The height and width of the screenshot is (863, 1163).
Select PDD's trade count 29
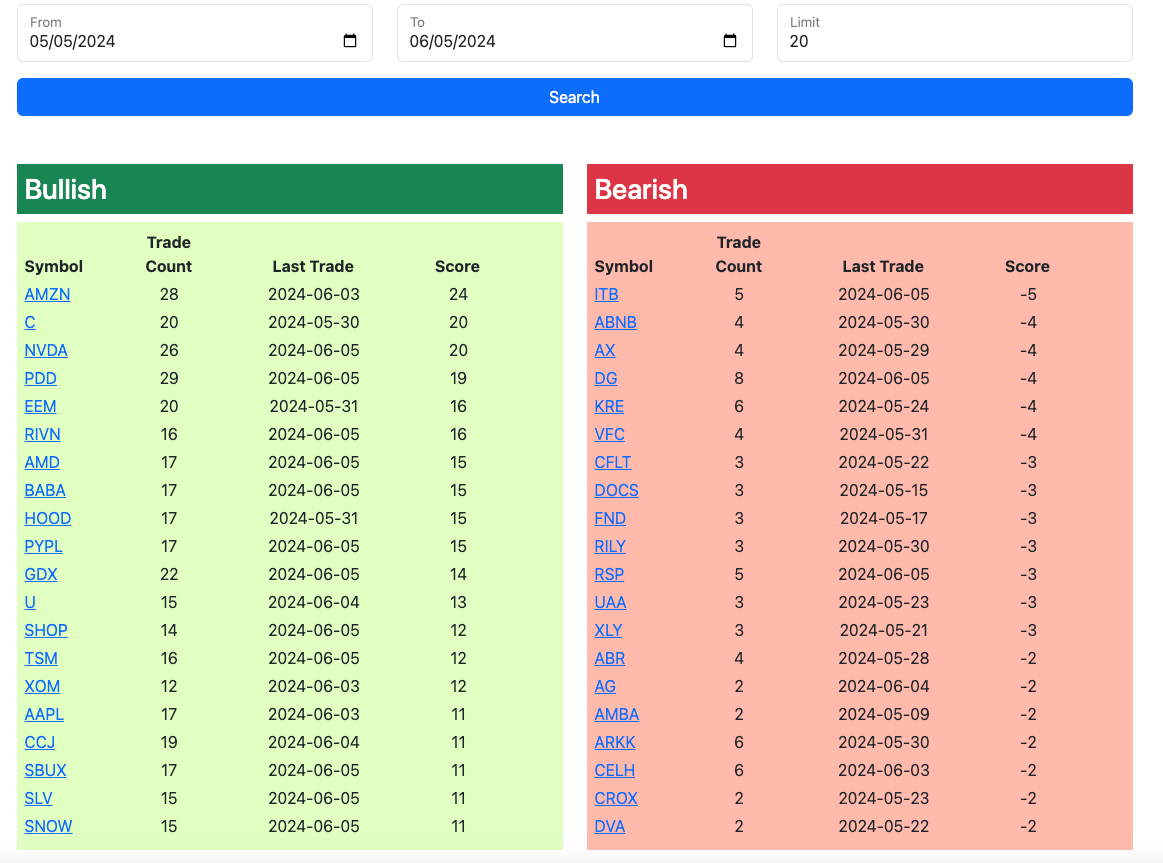pos(169,378)
